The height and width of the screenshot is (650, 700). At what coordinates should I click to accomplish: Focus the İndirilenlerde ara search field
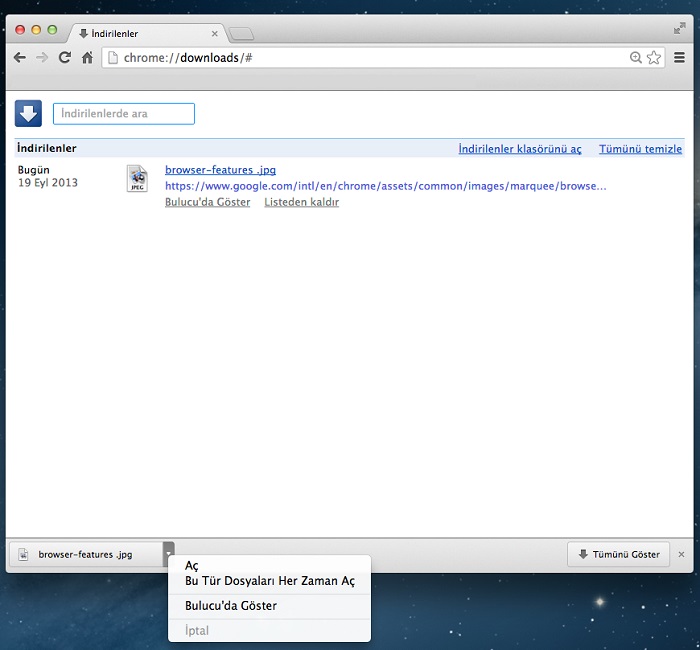click(124, 113)
